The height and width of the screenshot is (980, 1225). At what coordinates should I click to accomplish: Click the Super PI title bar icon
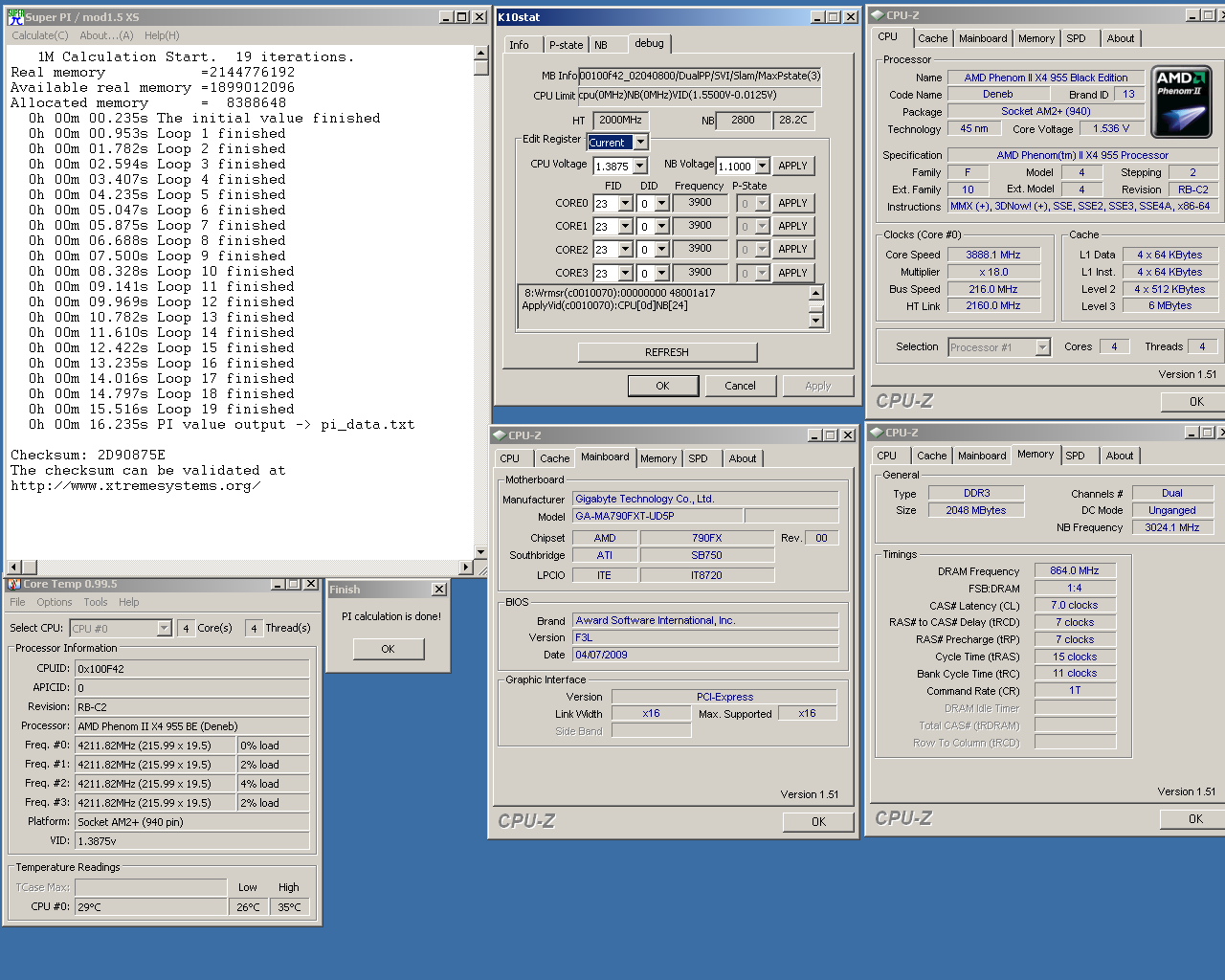coord(14,17)
